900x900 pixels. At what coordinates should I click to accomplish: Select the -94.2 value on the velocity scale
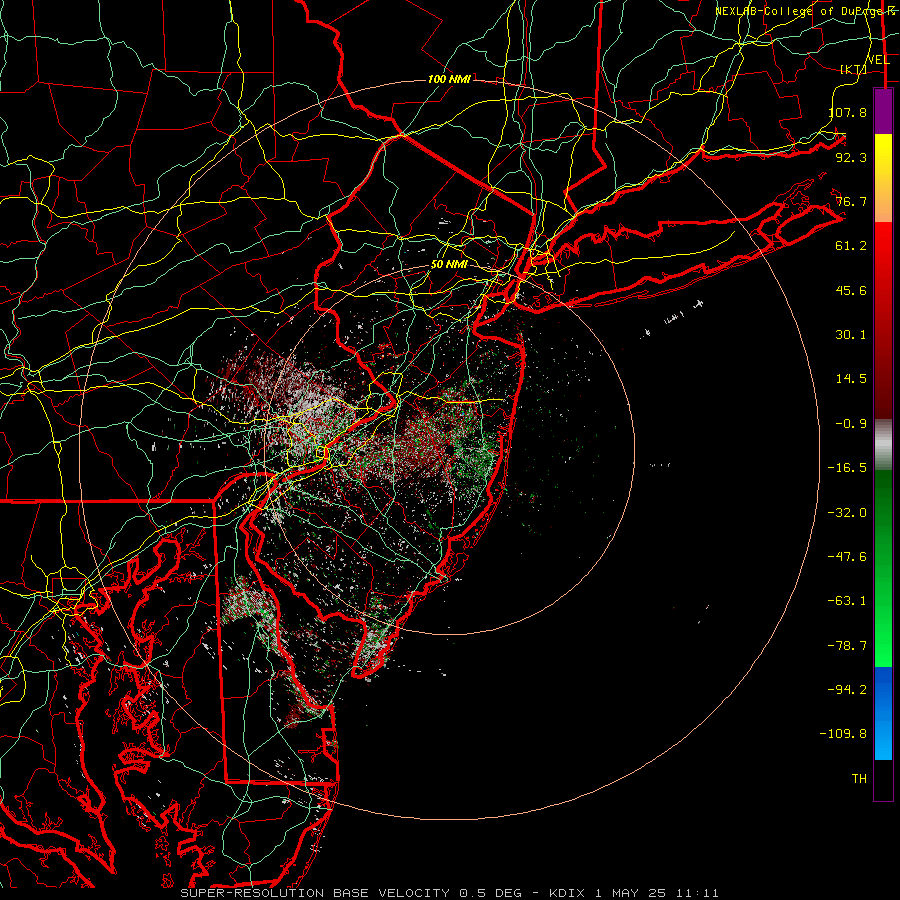point(848,689)
